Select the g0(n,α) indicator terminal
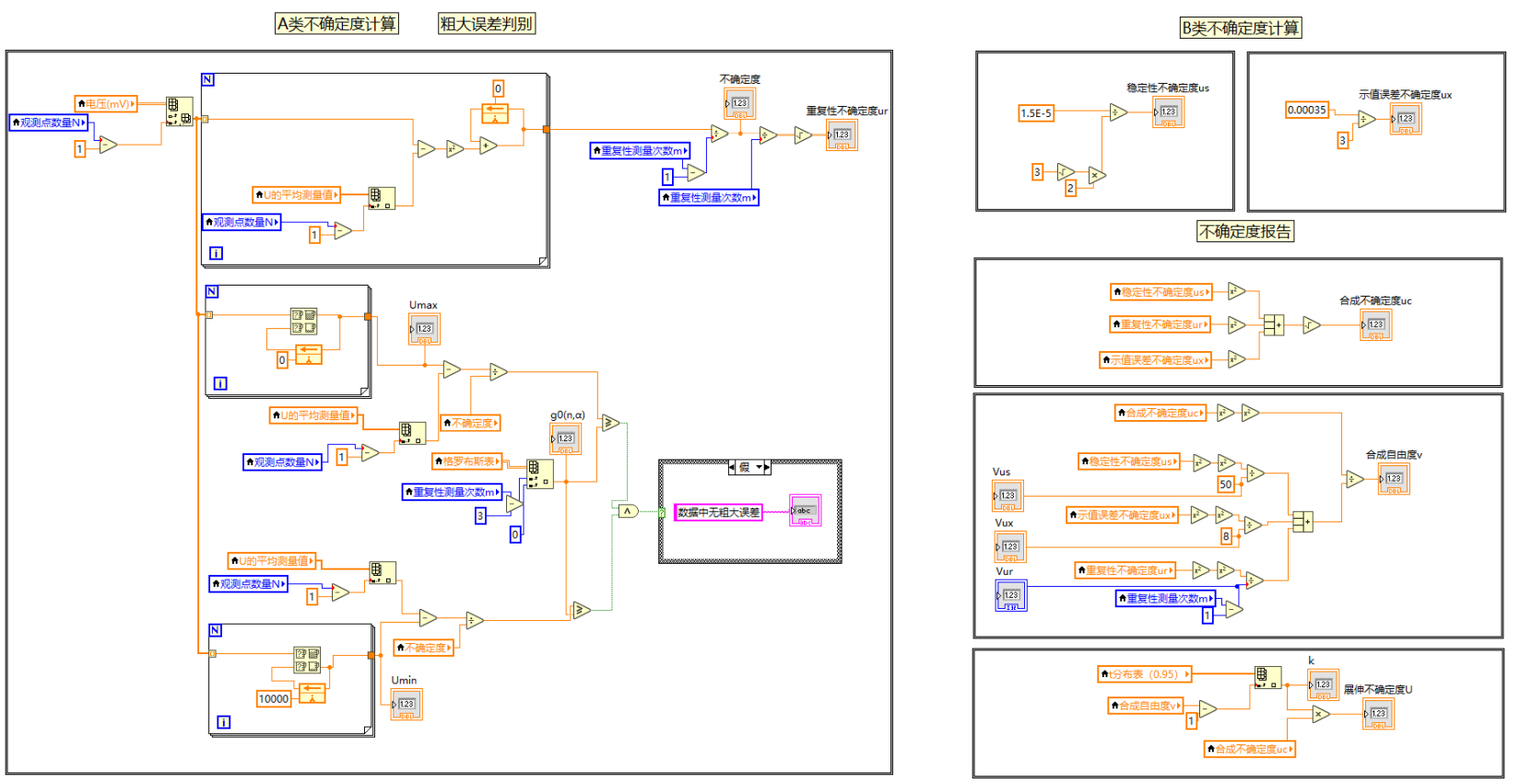This screenshot has width=1520, height=784. pyautogui.click(x=565, y=439)
